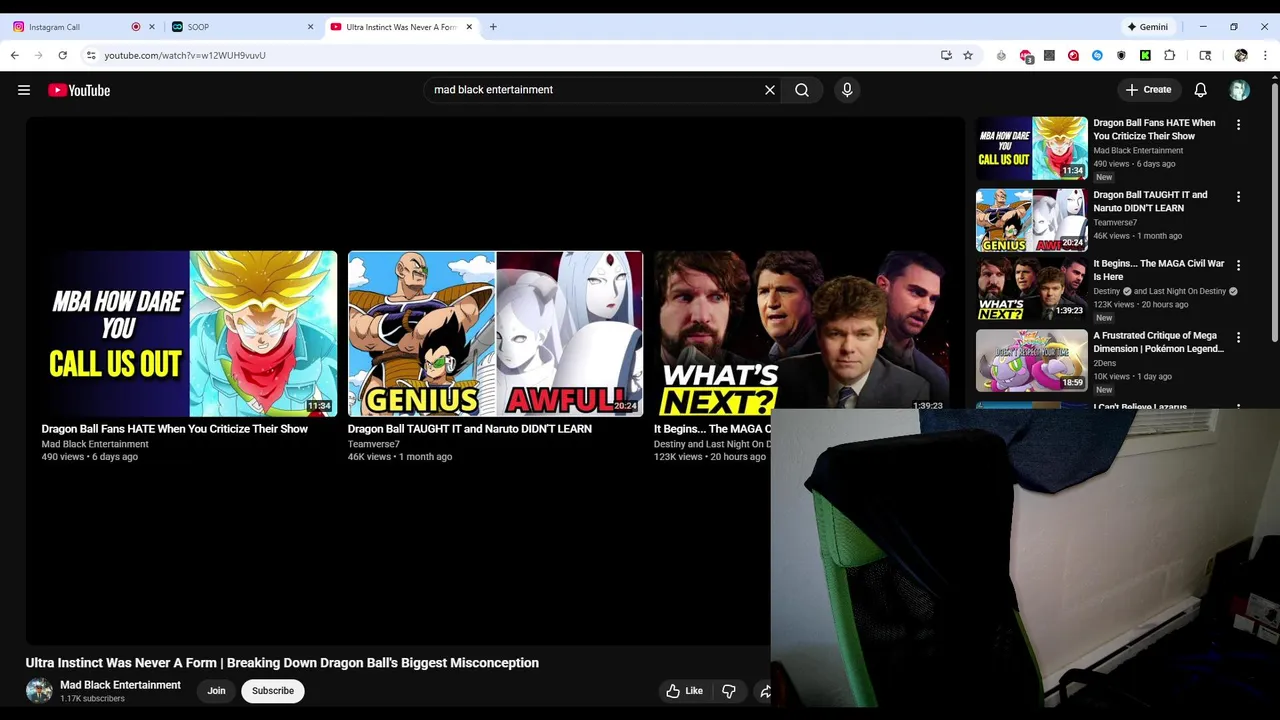Open the red badge extension with counter
This screenshot has width=1280, height=720.
(x=1025, y=55)
